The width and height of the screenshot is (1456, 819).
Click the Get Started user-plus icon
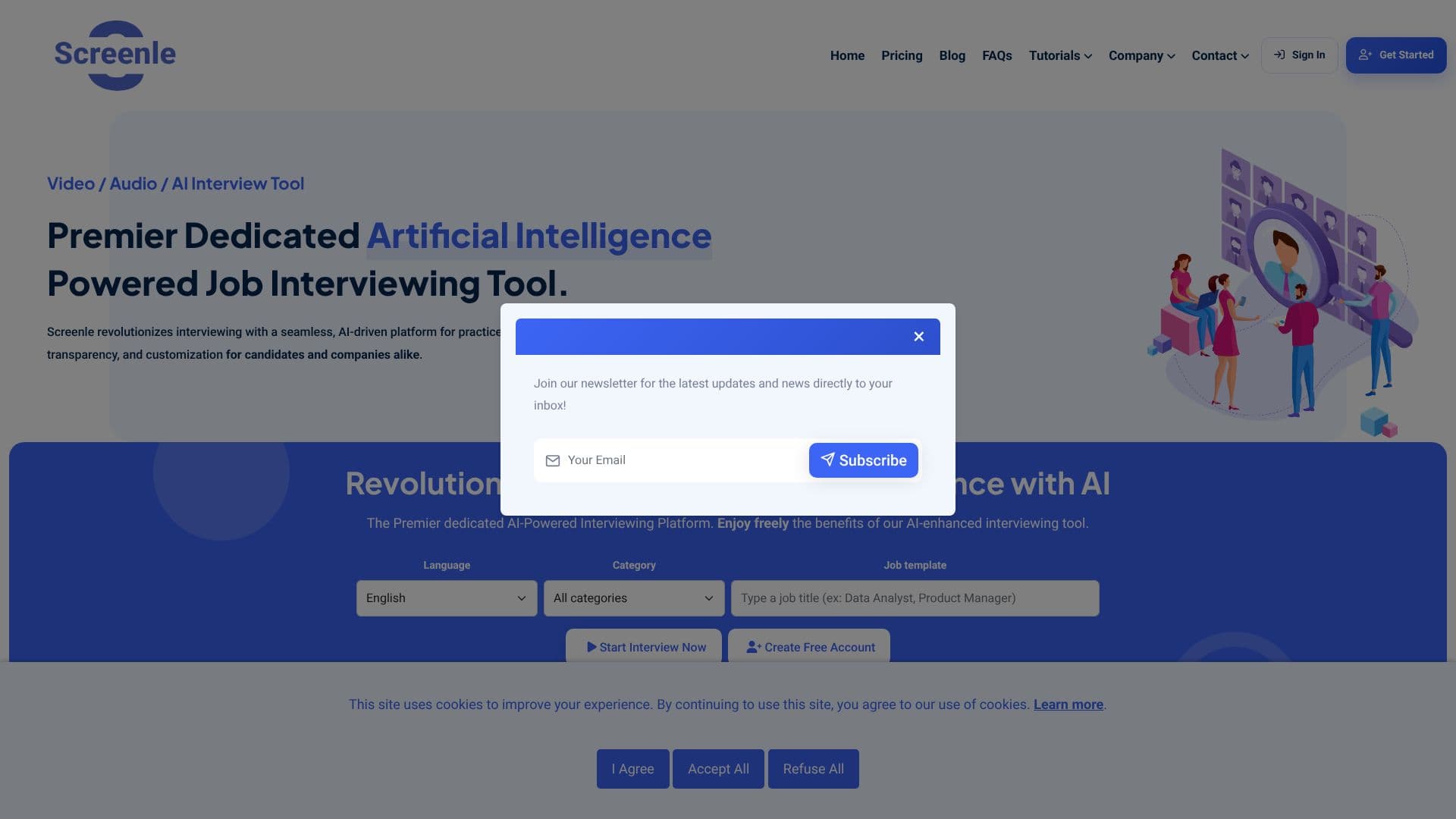coord(1365,55)
